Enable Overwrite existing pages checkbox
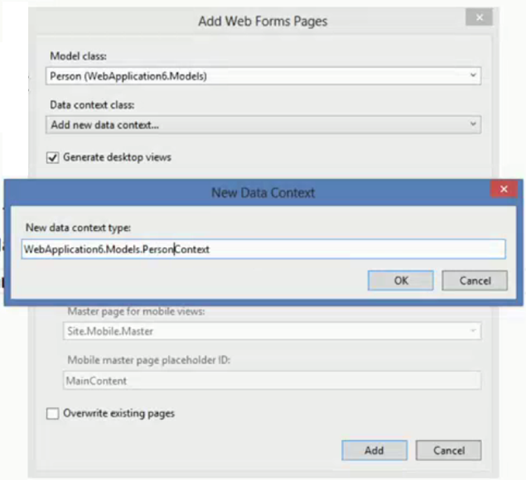 [x=53, y=414]
